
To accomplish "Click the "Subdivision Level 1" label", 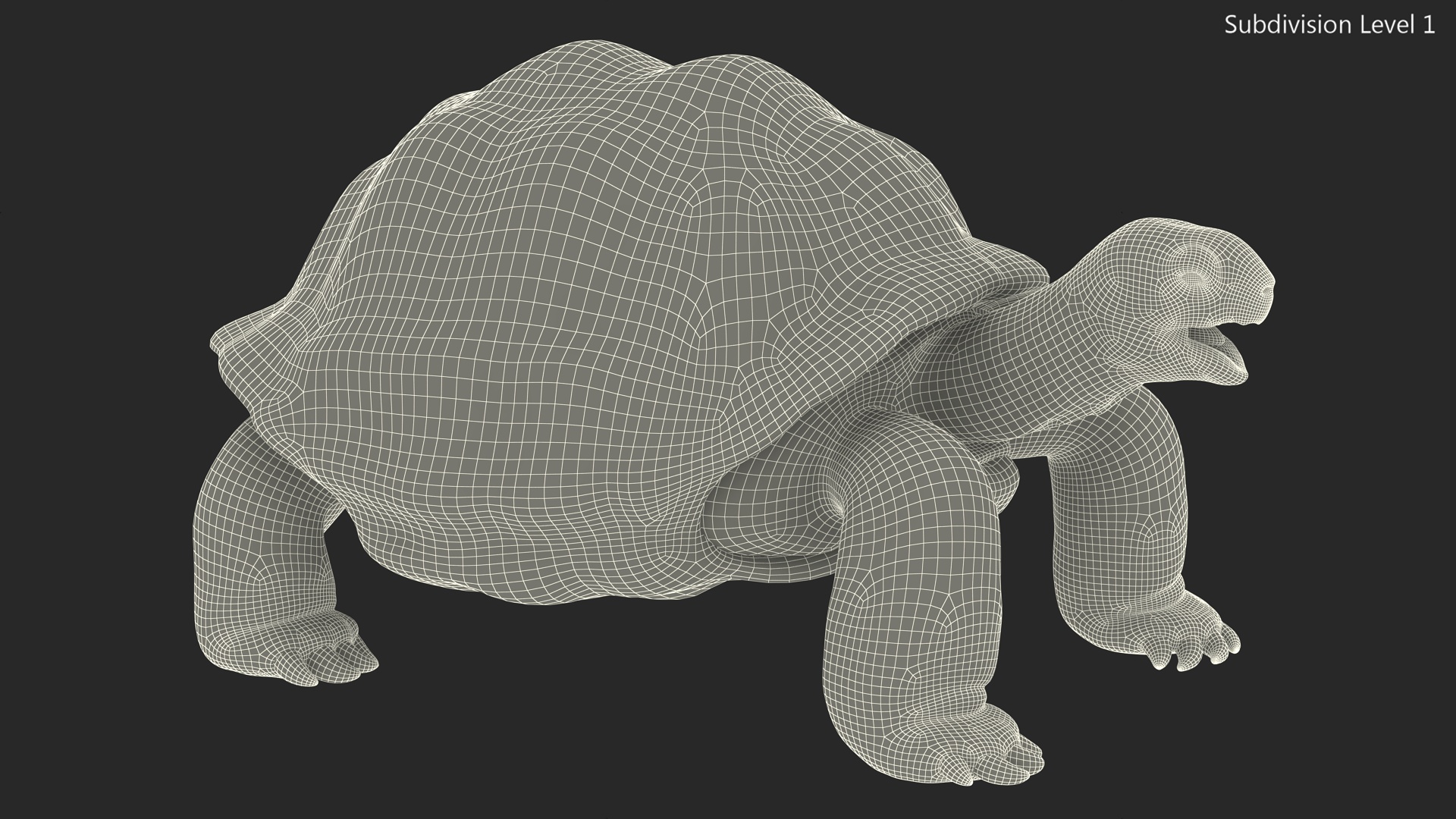I will tap(1329, 25).
